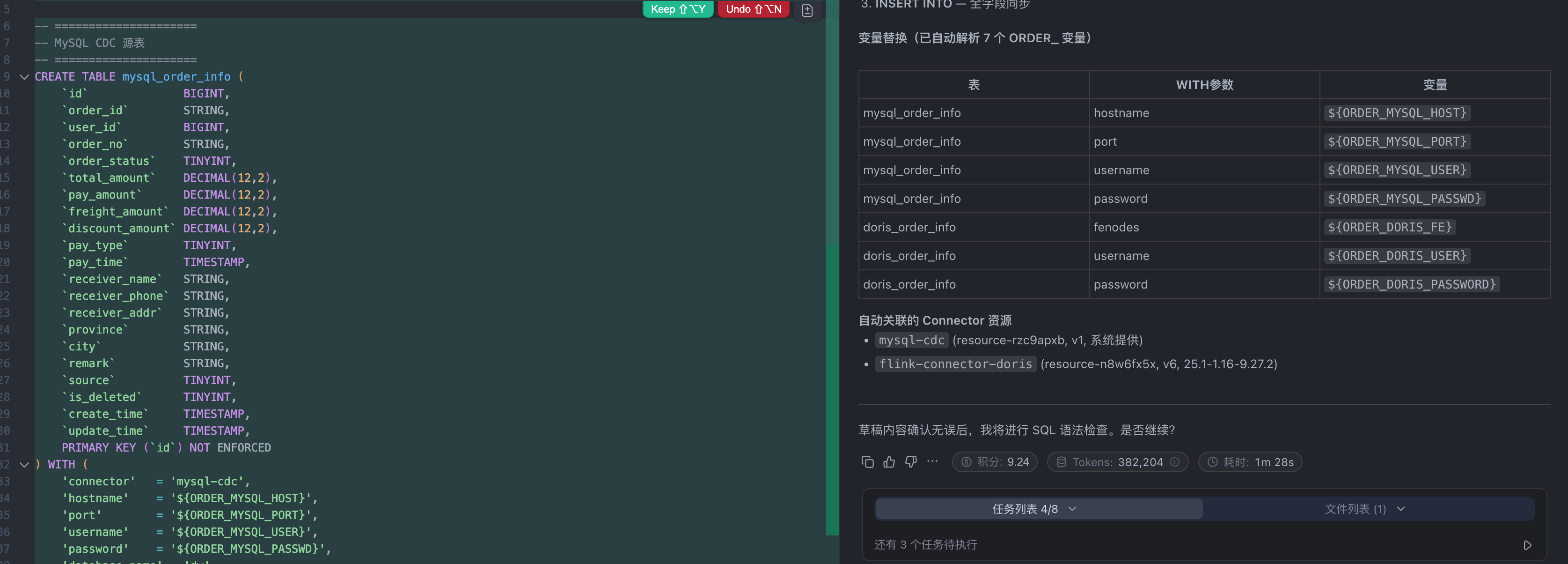Click the 'password' property line in editor
Viewport: 1568px width, 564px height.
pyautogui.click(x=196, y=549)
